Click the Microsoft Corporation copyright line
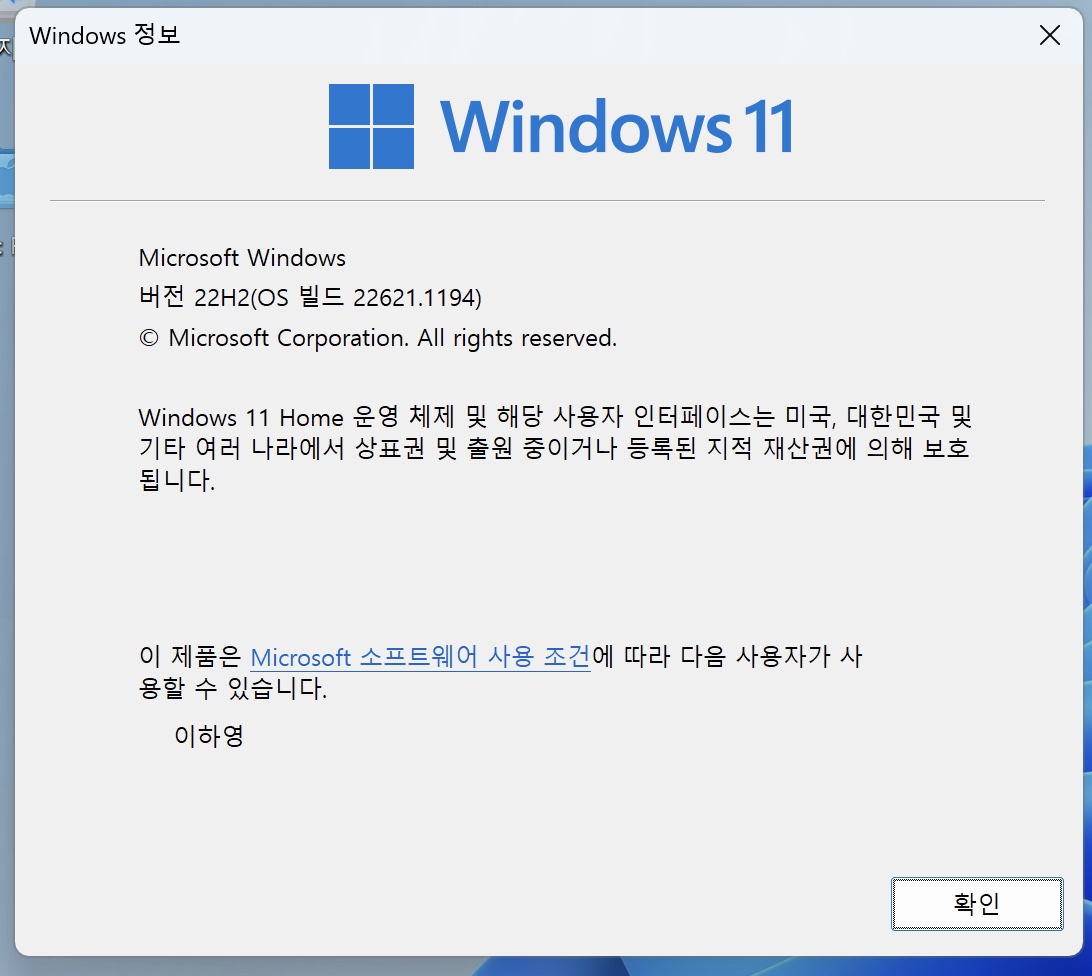The height and width of the screenshot is (976, 1092). coord(377,338)
